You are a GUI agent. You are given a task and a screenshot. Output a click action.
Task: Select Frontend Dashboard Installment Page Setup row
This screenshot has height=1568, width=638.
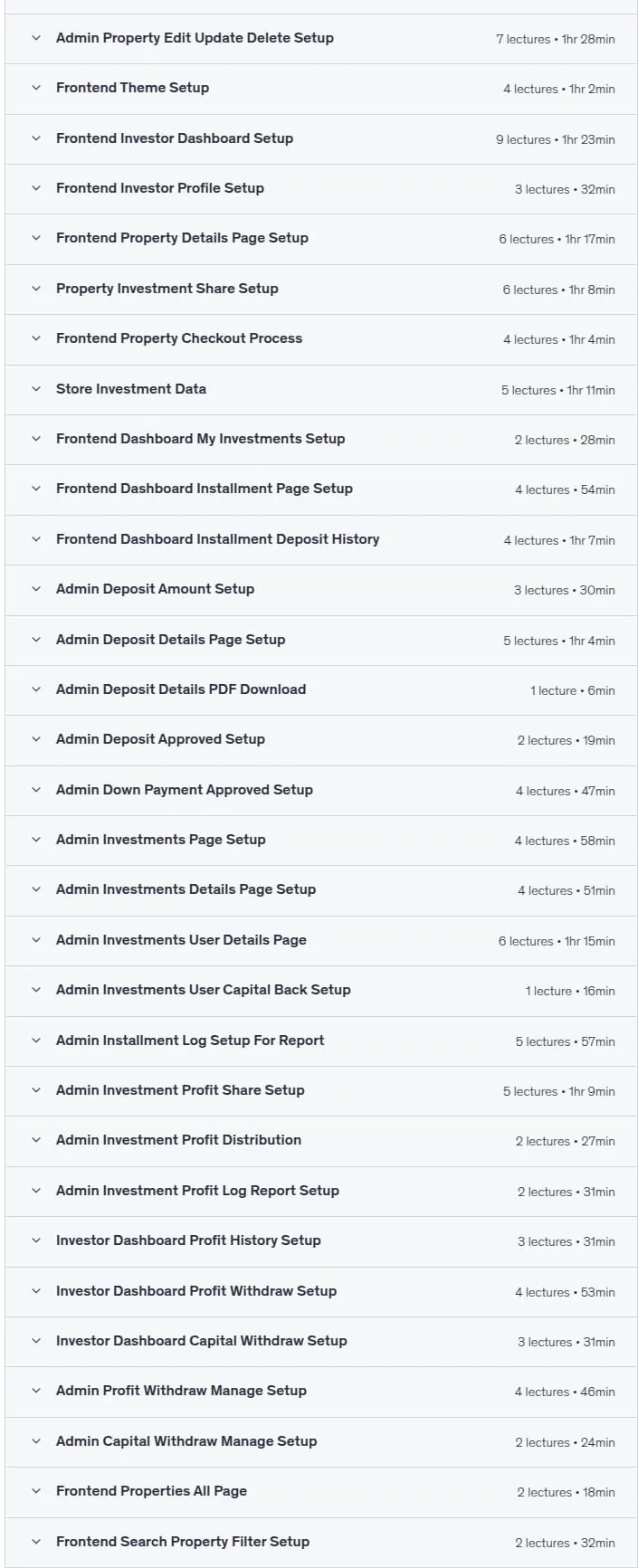pos(321,489)
